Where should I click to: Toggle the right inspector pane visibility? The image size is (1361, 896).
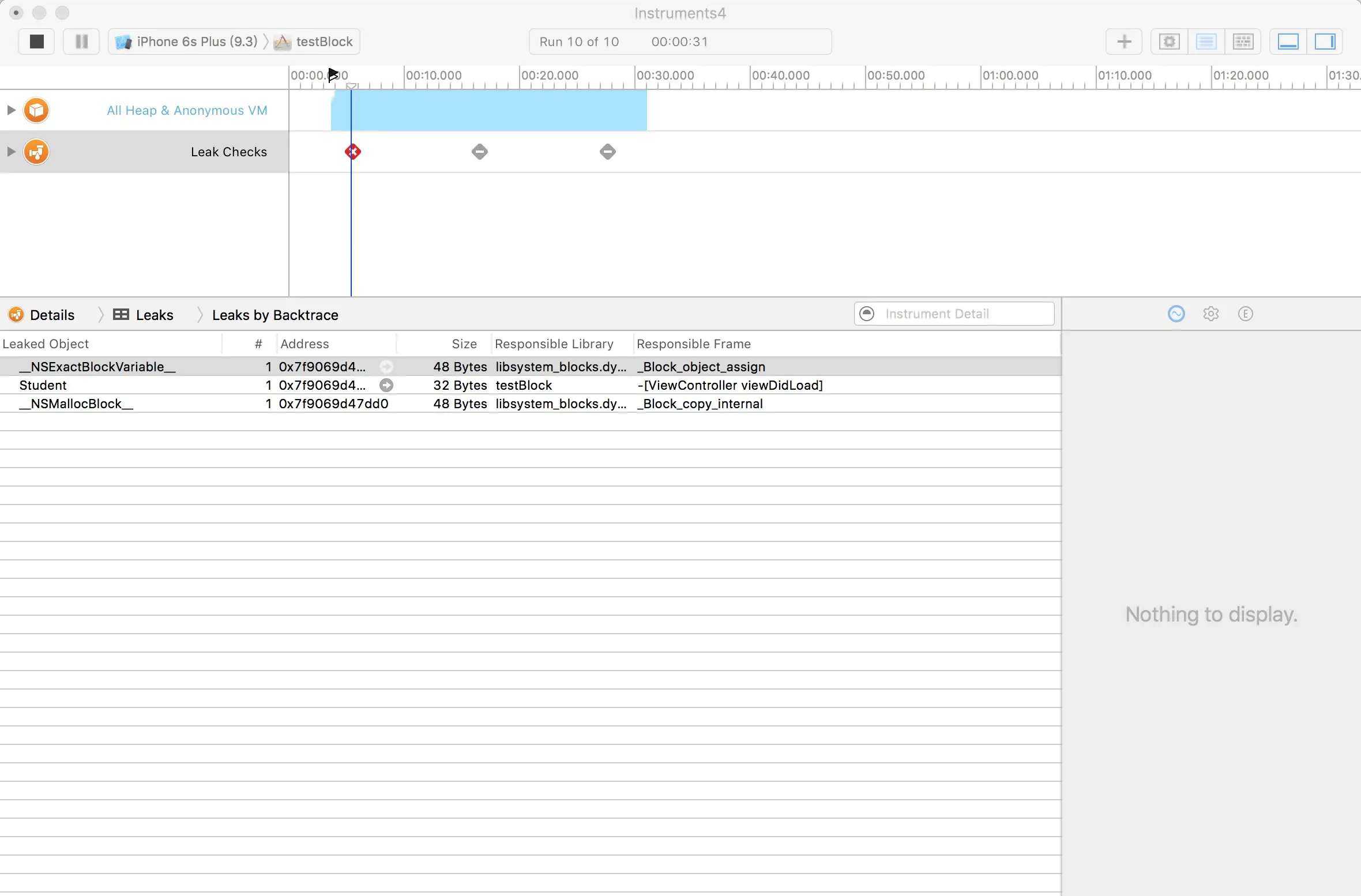click(x=1325, y=42)
